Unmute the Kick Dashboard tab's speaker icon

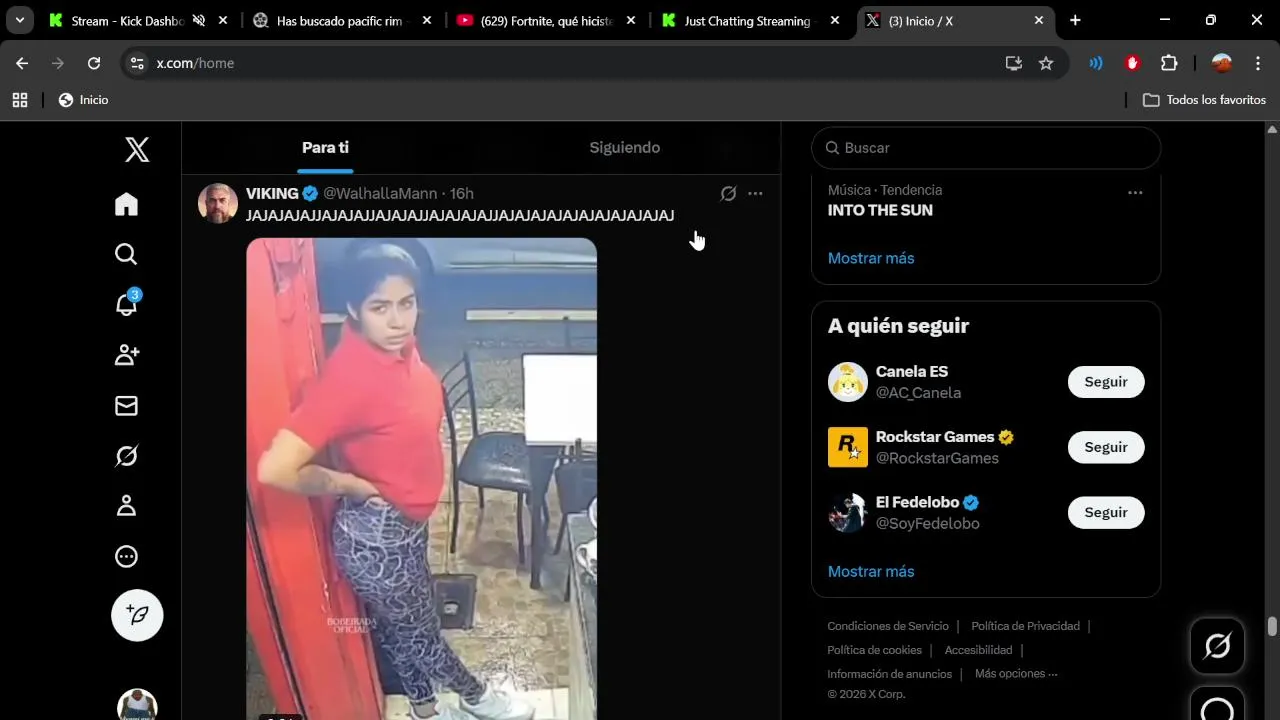pyautogui.click(x=199, y=20)
